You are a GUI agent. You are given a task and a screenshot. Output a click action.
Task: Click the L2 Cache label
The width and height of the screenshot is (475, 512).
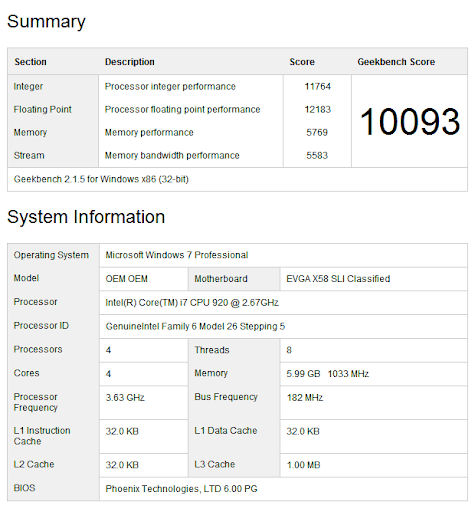pos(34,465)
